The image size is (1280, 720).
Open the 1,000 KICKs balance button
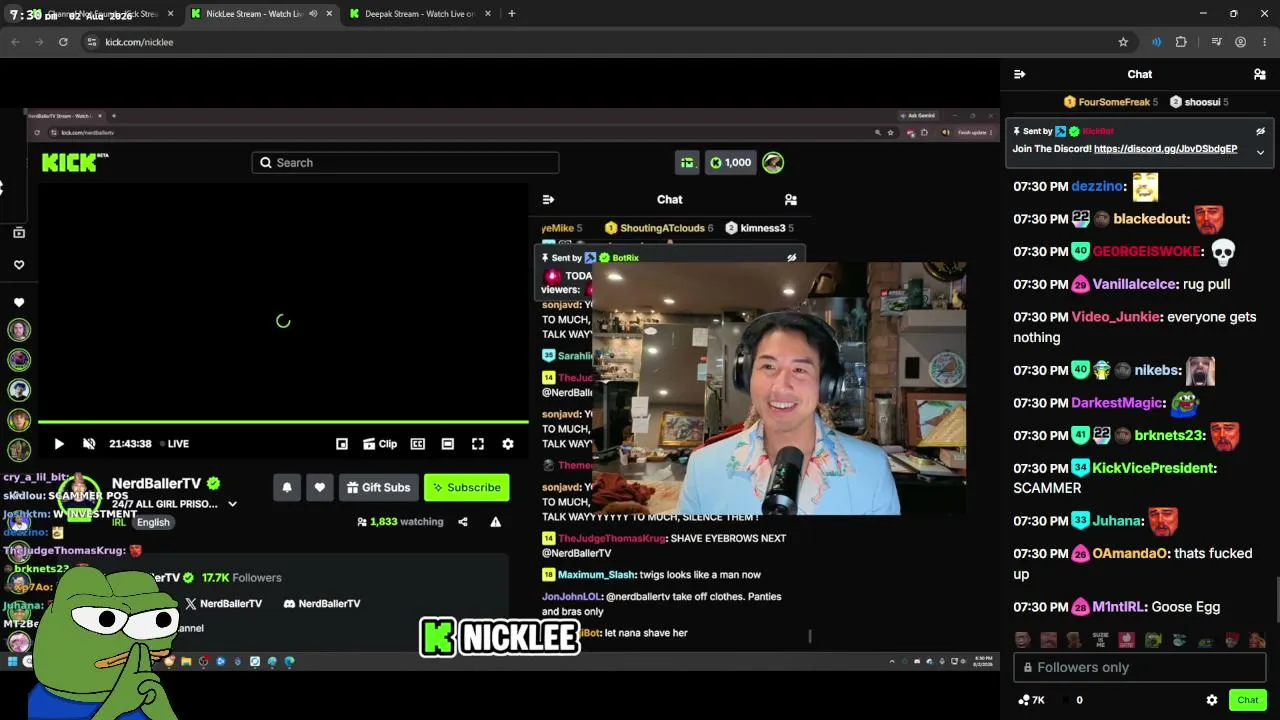point(730,163)
